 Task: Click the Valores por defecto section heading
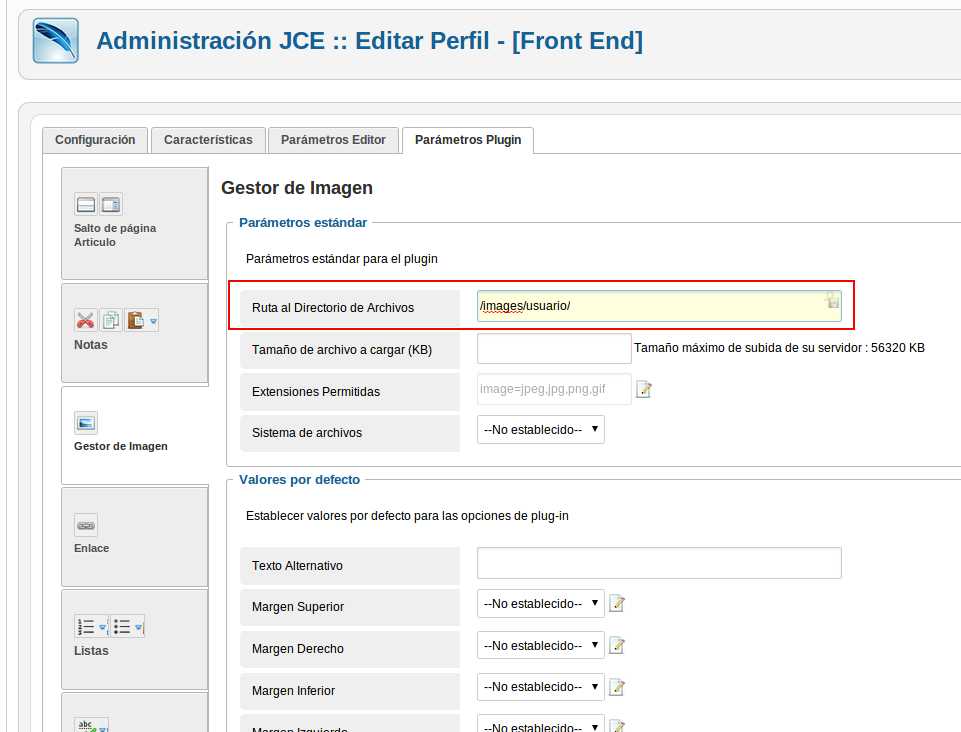(299, 479)
